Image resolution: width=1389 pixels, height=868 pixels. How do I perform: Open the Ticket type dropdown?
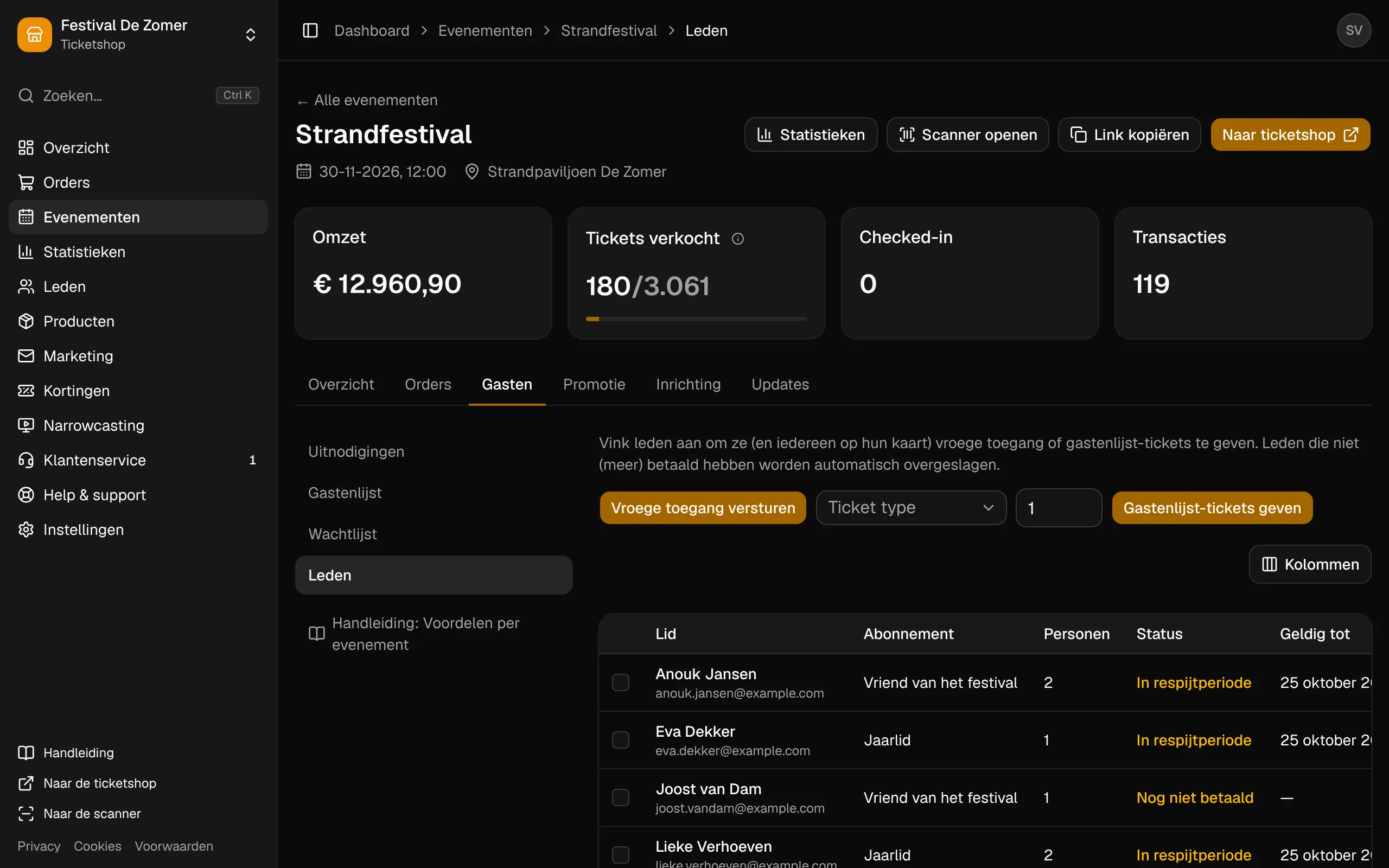911,507
